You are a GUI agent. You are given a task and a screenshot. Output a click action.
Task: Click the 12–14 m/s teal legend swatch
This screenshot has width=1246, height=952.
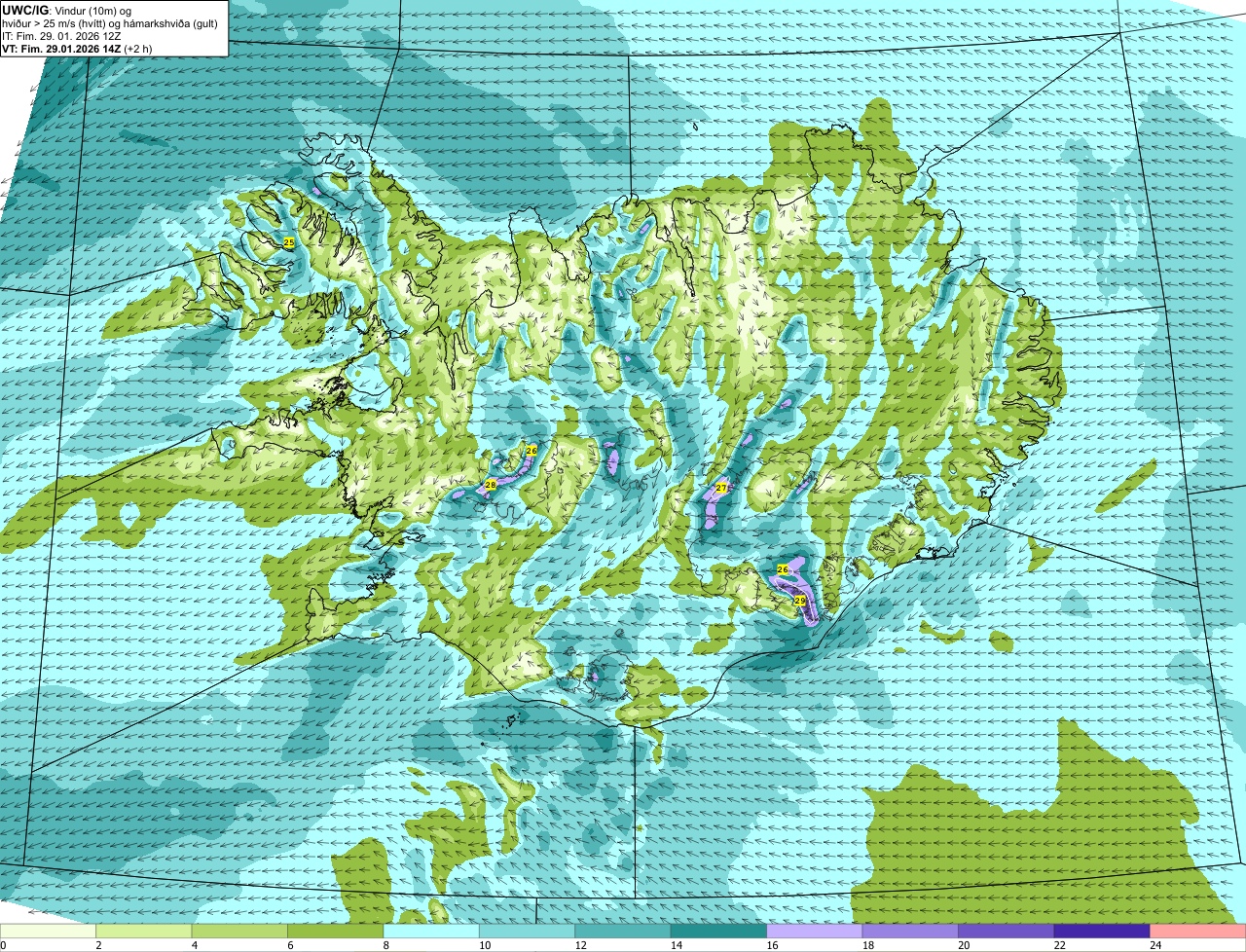click(x=624, y=931)
